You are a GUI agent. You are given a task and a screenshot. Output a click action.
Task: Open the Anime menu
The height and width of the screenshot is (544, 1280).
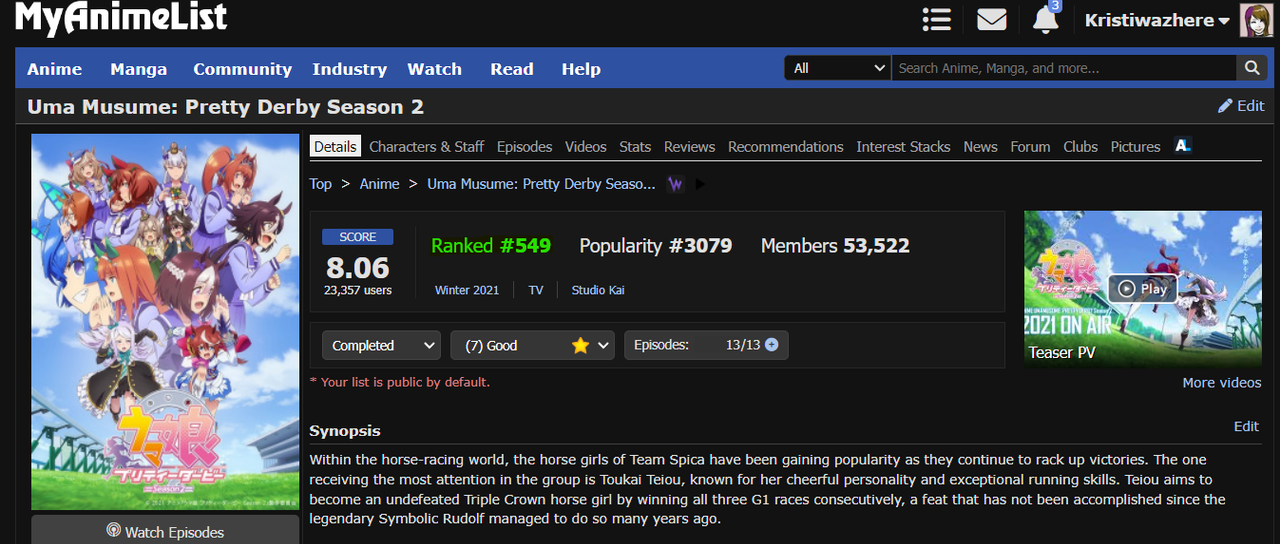coord(54,69)
